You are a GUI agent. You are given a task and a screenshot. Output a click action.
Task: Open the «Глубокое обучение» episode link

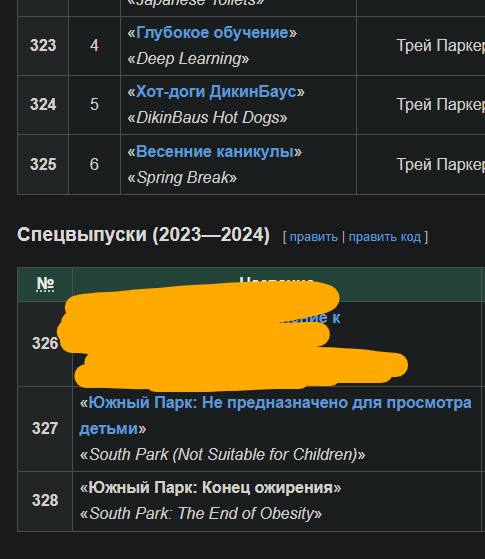[x=212, y=33]
